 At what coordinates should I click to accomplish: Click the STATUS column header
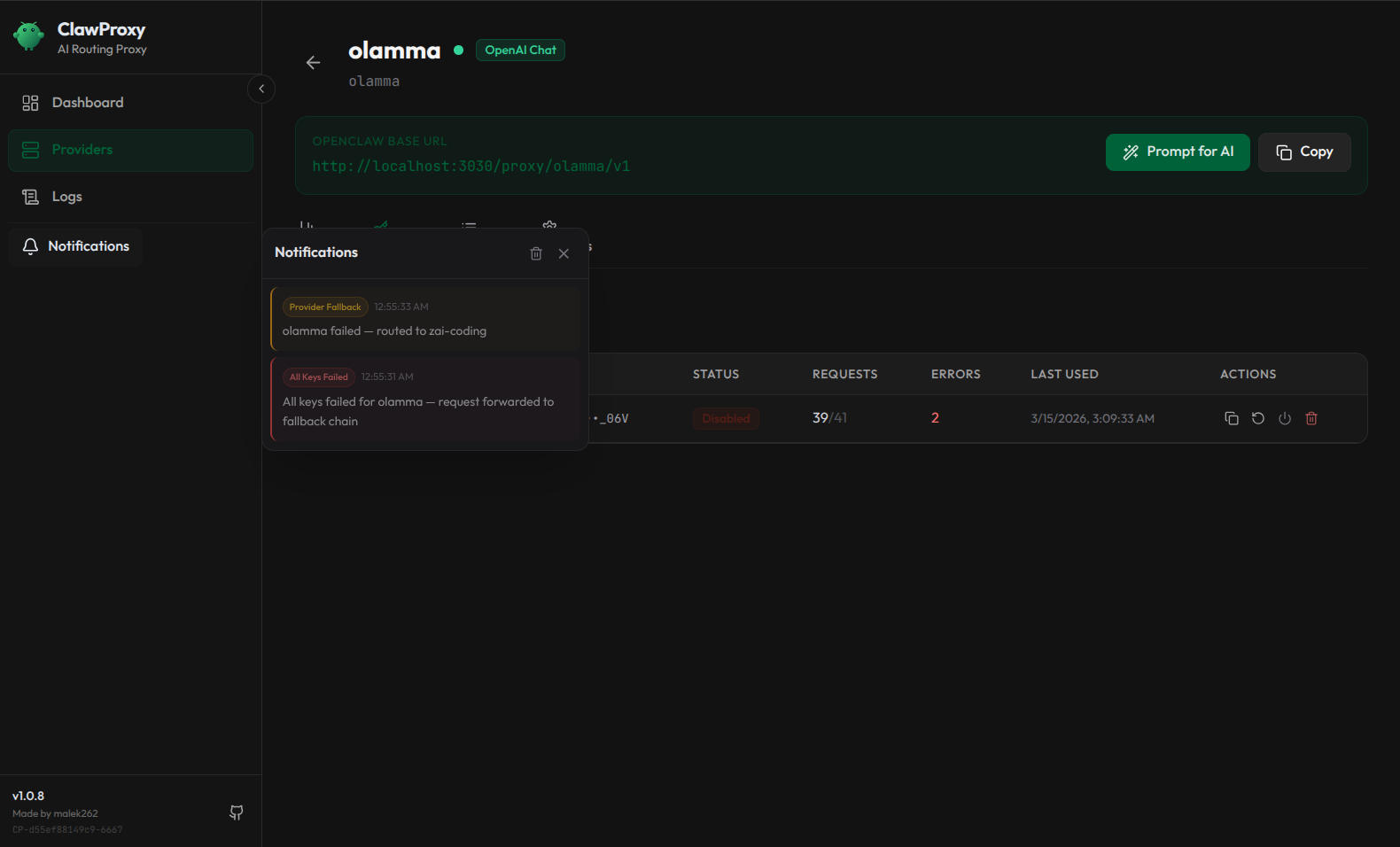[716, 375]
